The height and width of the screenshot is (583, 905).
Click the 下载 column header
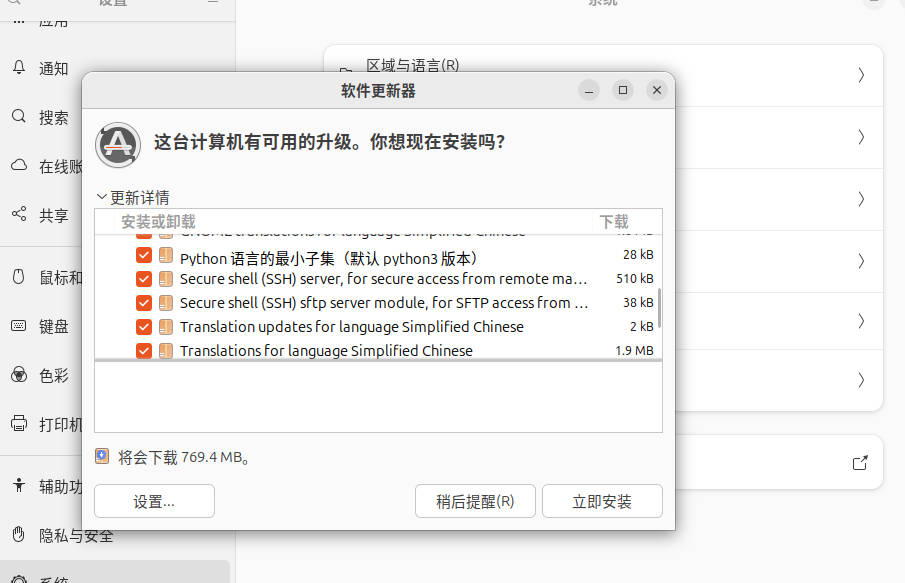pyautogui.click(x=614, y=222)
